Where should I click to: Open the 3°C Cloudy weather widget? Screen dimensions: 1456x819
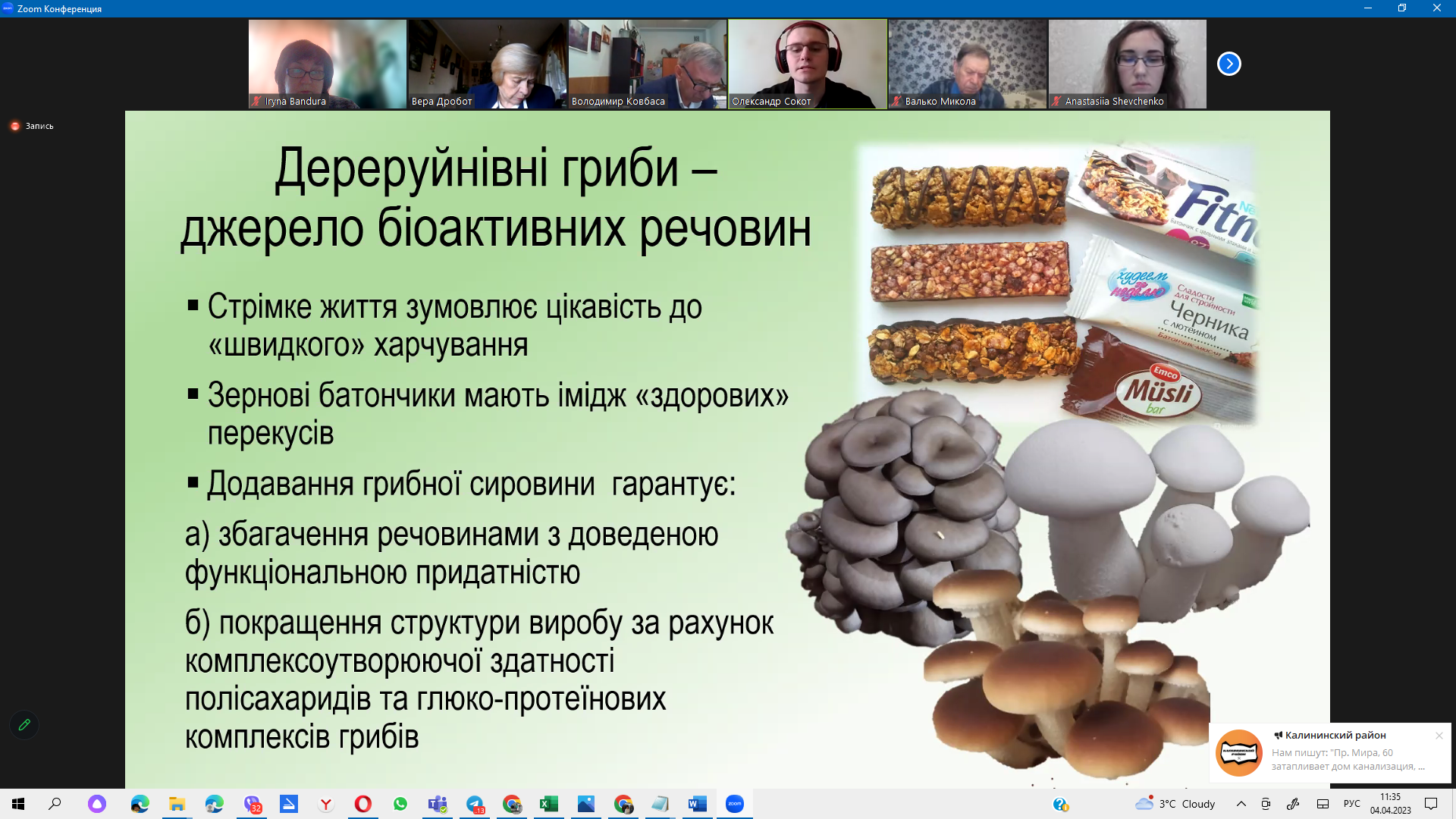click(x=1175, y=804)
